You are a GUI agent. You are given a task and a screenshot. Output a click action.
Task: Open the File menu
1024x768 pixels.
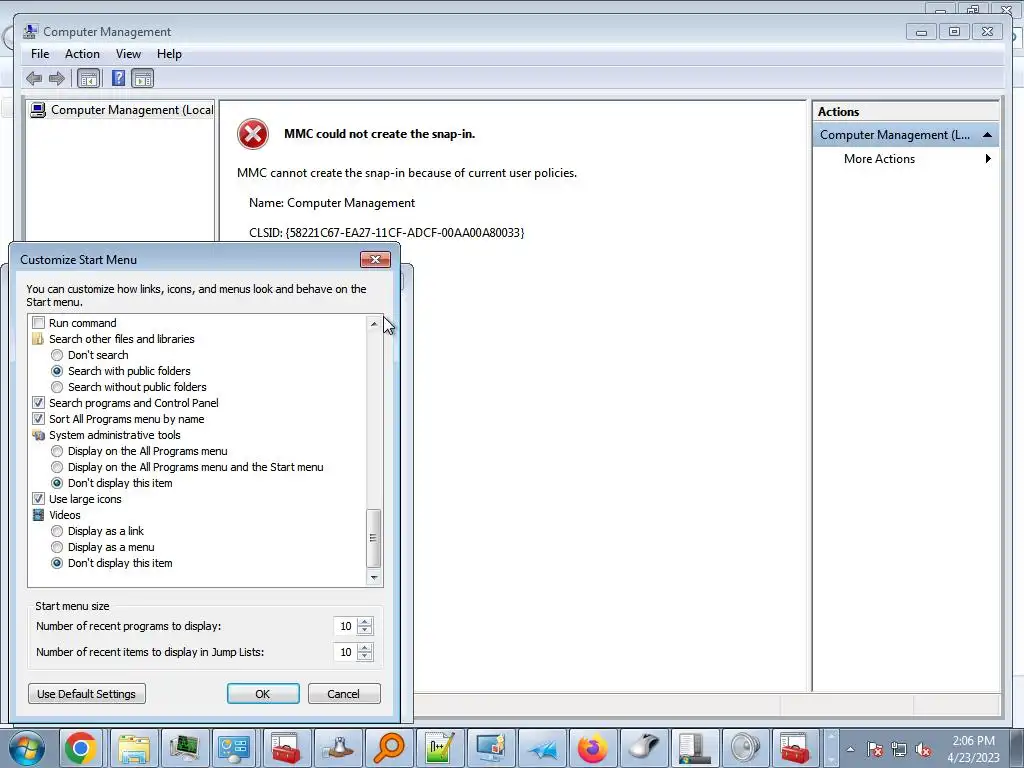click(x=40, y=54)
